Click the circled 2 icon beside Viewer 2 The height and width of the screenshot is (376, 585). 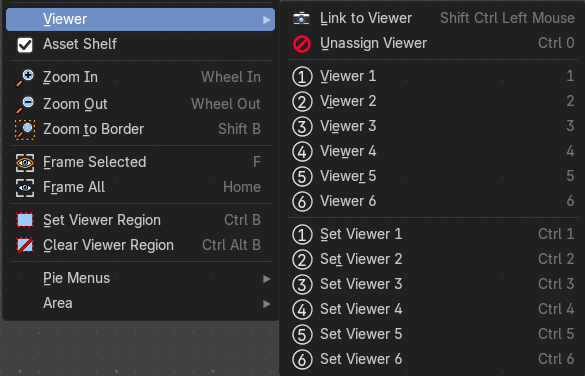[x=302, y=101]
